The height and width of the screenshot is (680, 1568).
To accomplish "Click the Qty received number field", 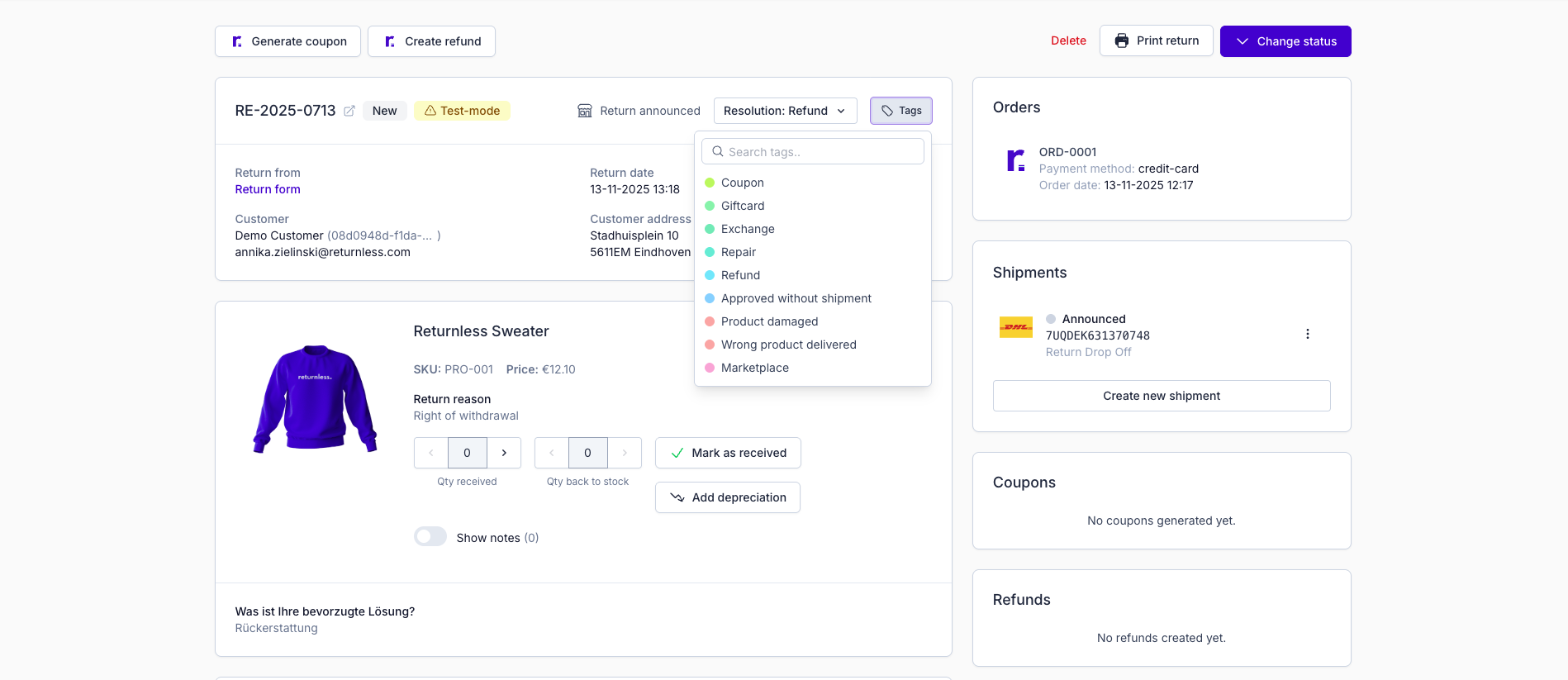I will (468, 453).
